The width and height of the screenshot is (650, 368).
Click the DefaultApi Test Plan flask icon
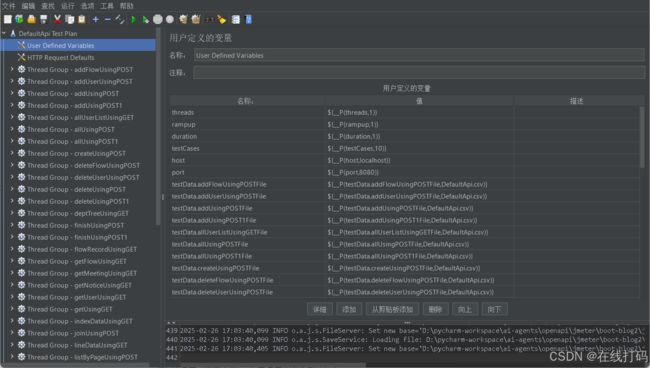tap(13, 33)
